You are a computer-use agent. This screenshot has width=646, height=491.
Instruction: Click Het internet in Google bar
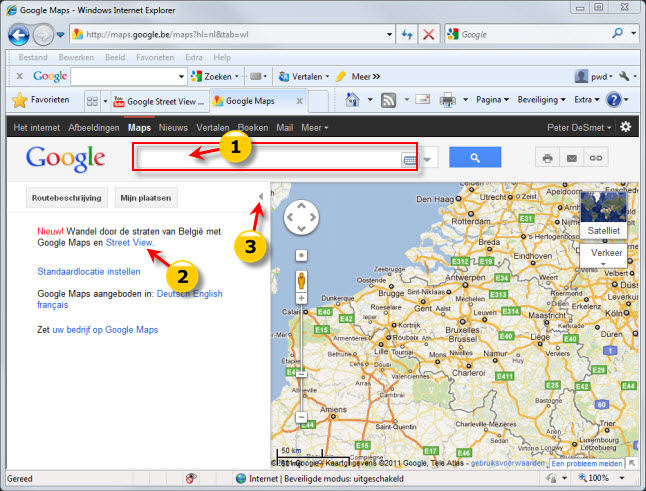(36, 128)
